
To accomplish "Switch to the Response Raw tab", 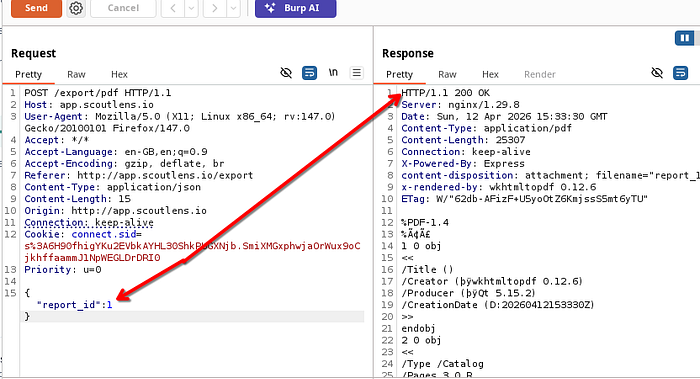I will (447, 75).
